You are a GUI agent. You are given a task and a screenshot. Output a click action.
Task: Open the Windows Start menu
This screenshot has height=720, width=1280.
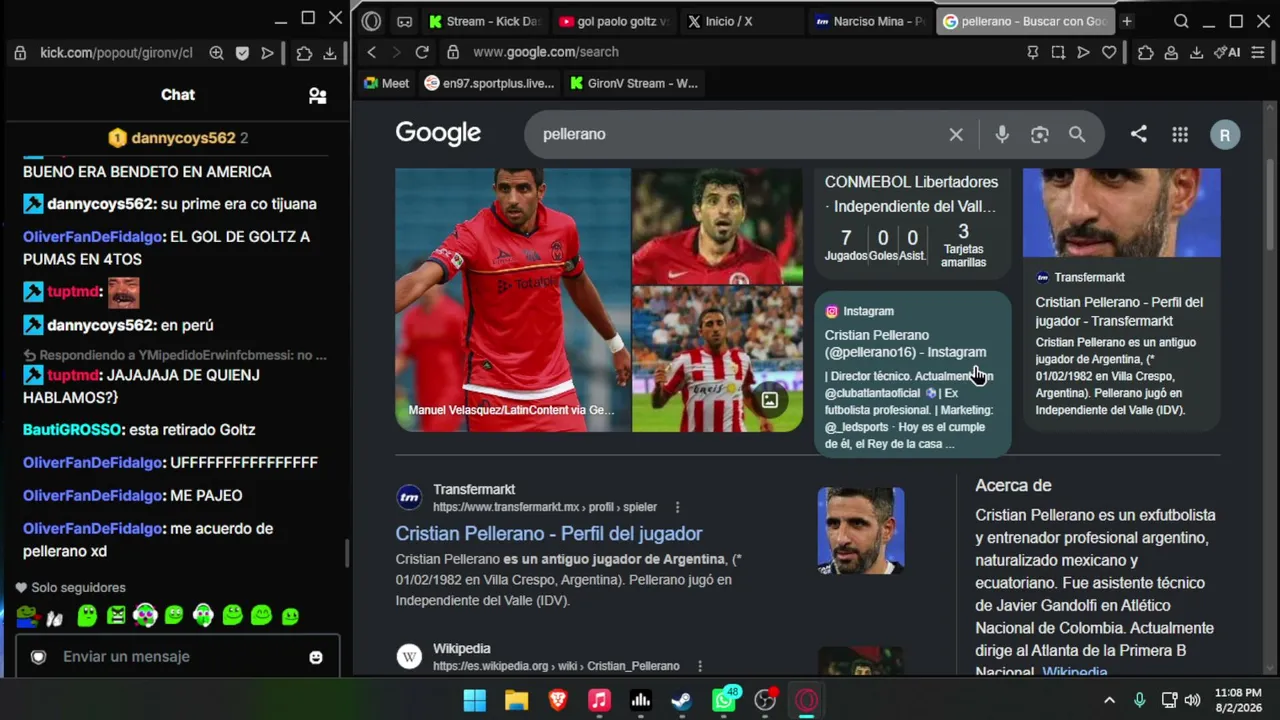click(475, 700)
